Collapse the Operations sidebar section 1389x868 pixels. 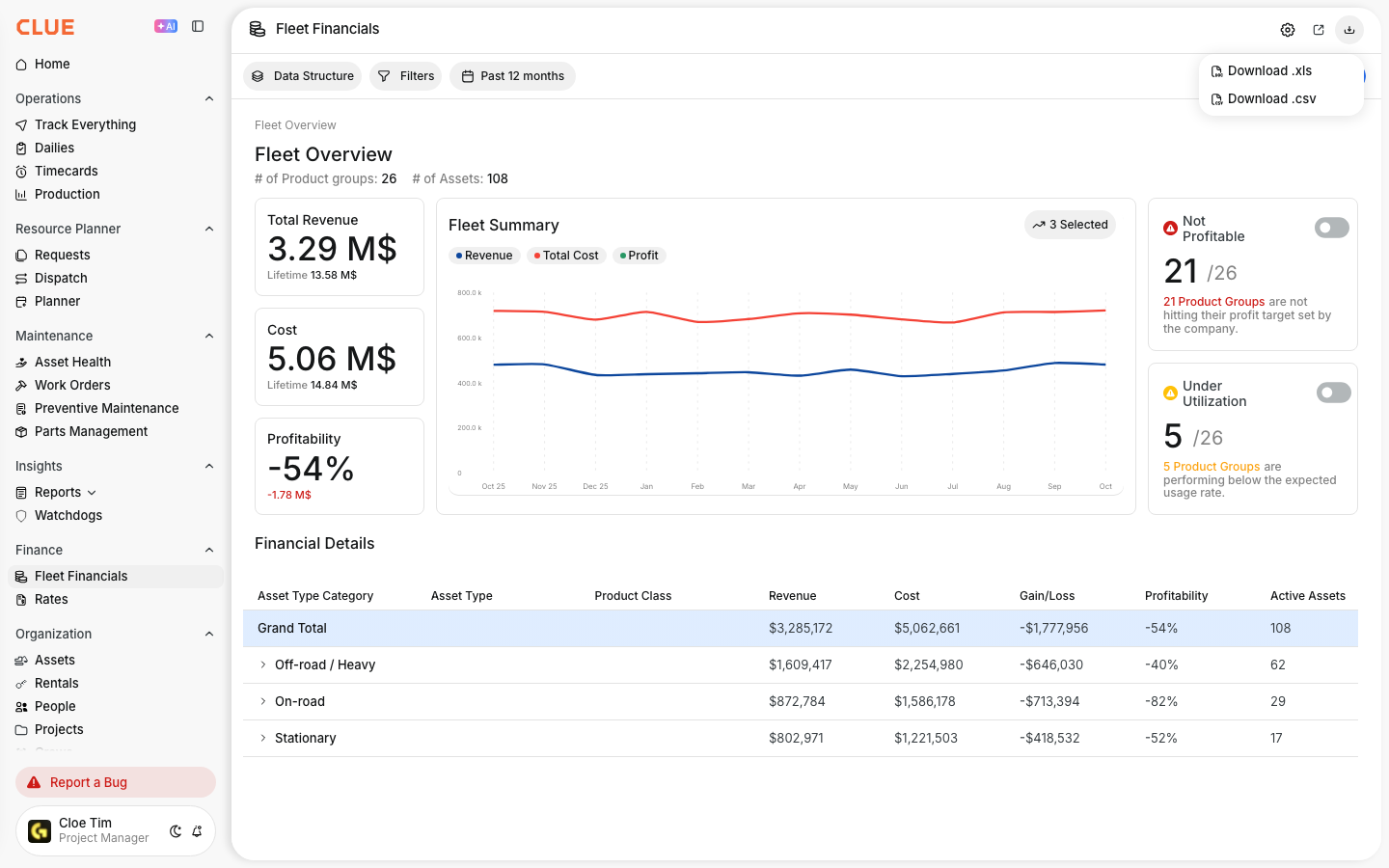tap(209, 98)
